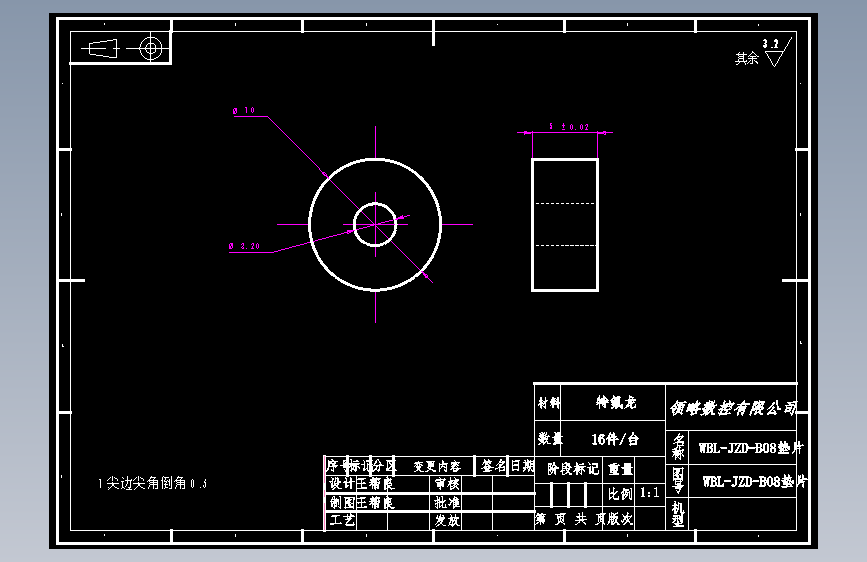
Task: Select the material value '特氟龙'
Action: pyautogui.click(x=616, y=403)
